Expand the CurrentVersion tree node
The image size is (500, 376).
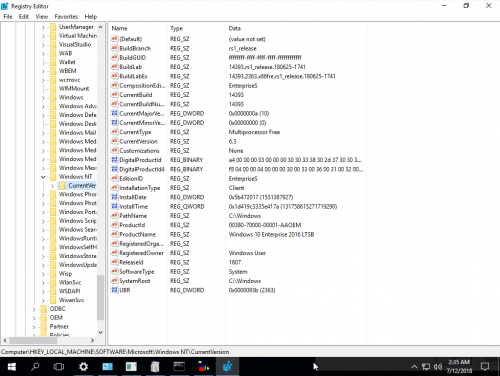click(52, 186)
